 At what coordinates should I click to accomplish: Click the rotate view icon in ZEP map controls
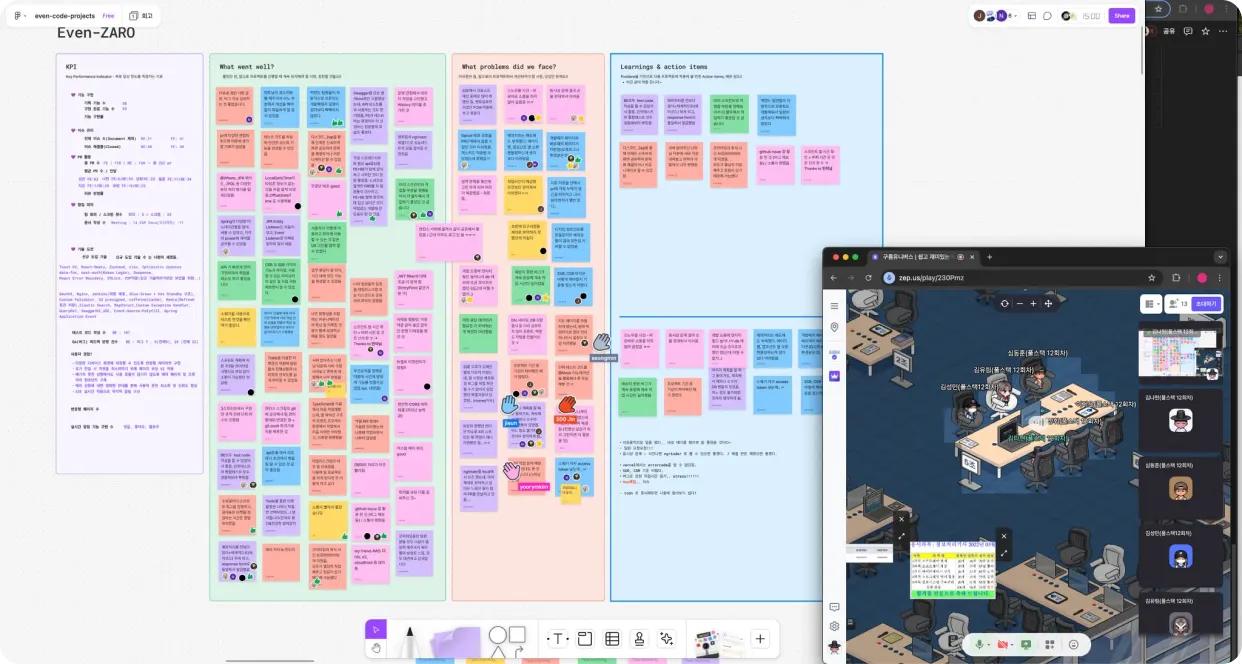tap(1005, 304)
